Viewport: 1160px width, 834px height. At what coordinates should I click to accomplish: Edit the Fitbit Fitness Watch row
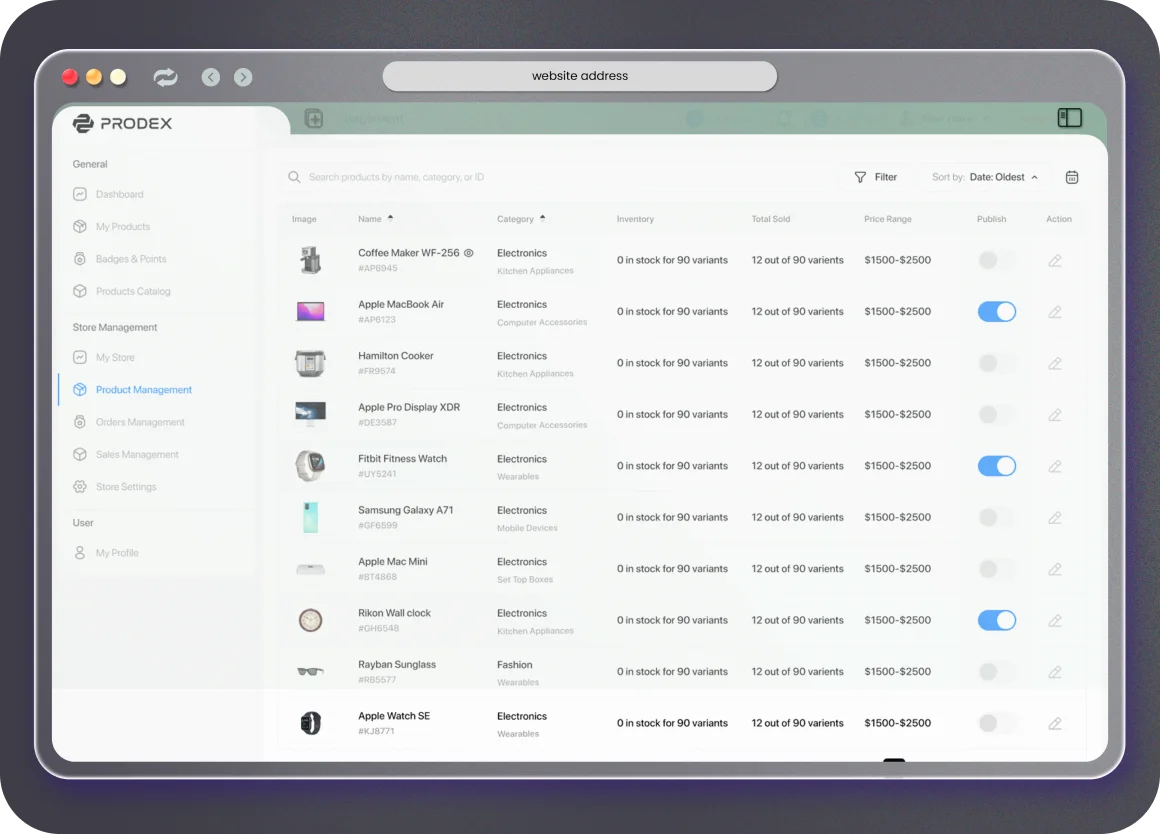(1054, 466)
